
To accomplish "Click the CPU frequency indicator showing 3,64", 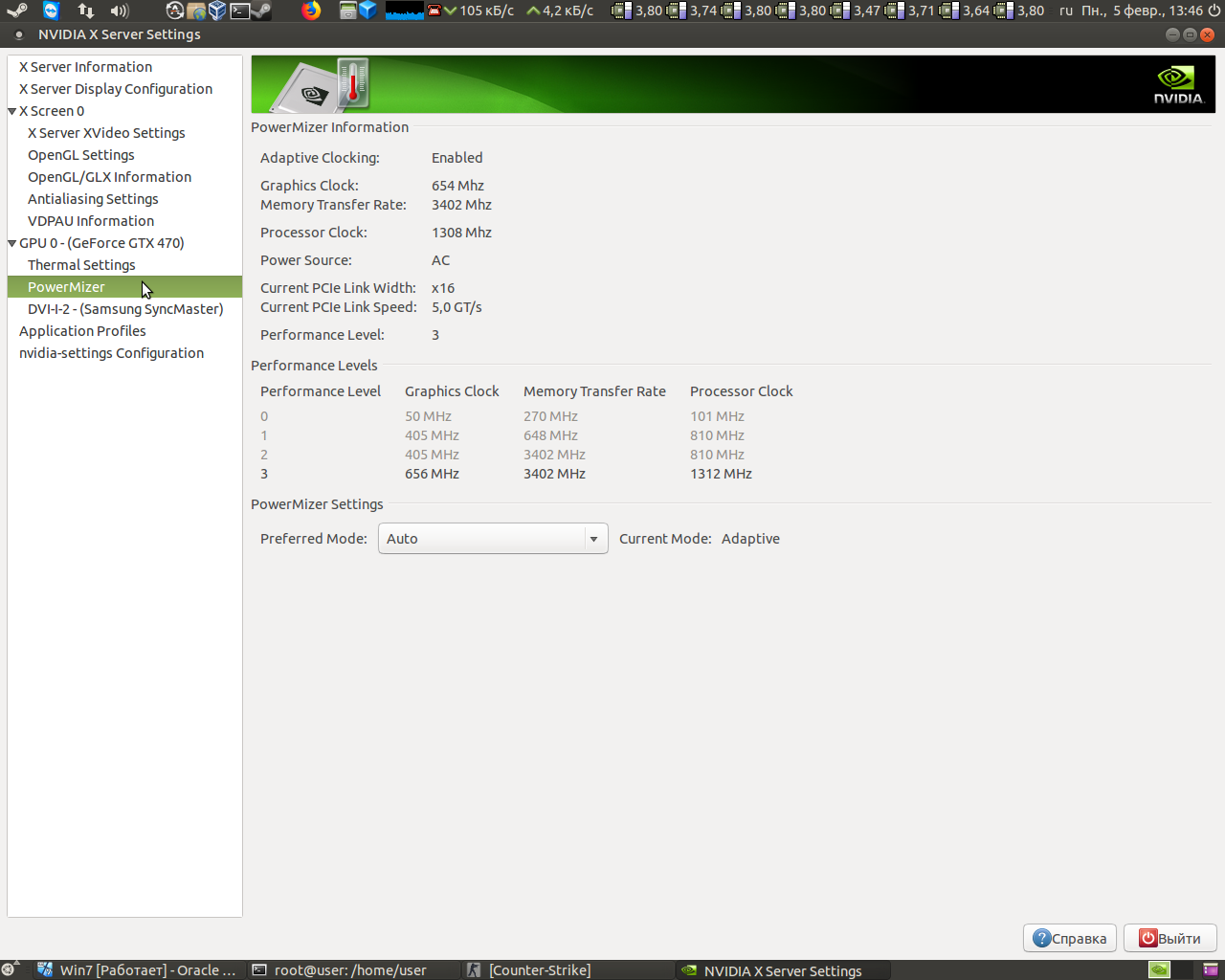I will click(x=965, y=11).
